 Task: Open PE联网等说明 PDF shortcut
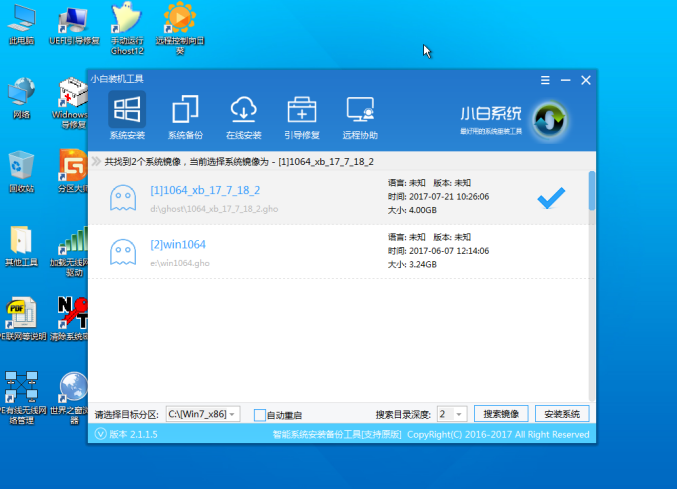tap(23, 319)
